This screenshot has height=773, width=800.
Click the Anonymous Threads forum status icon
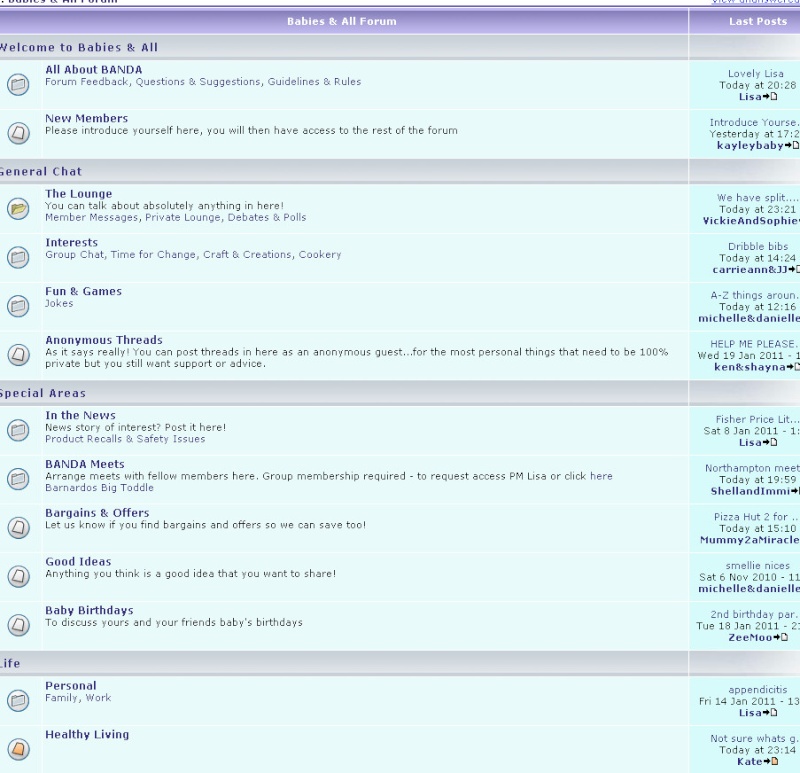point(18,355)
